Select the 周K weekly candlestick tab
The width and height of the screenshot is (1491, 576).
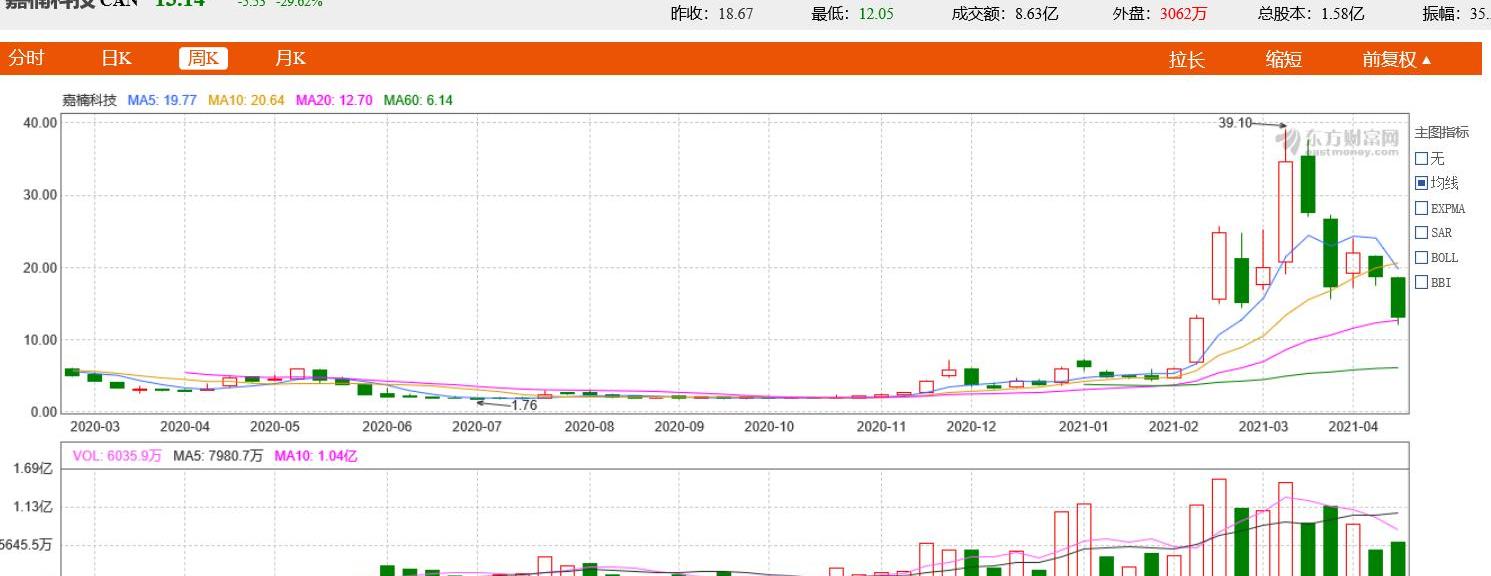coord(204,58)
